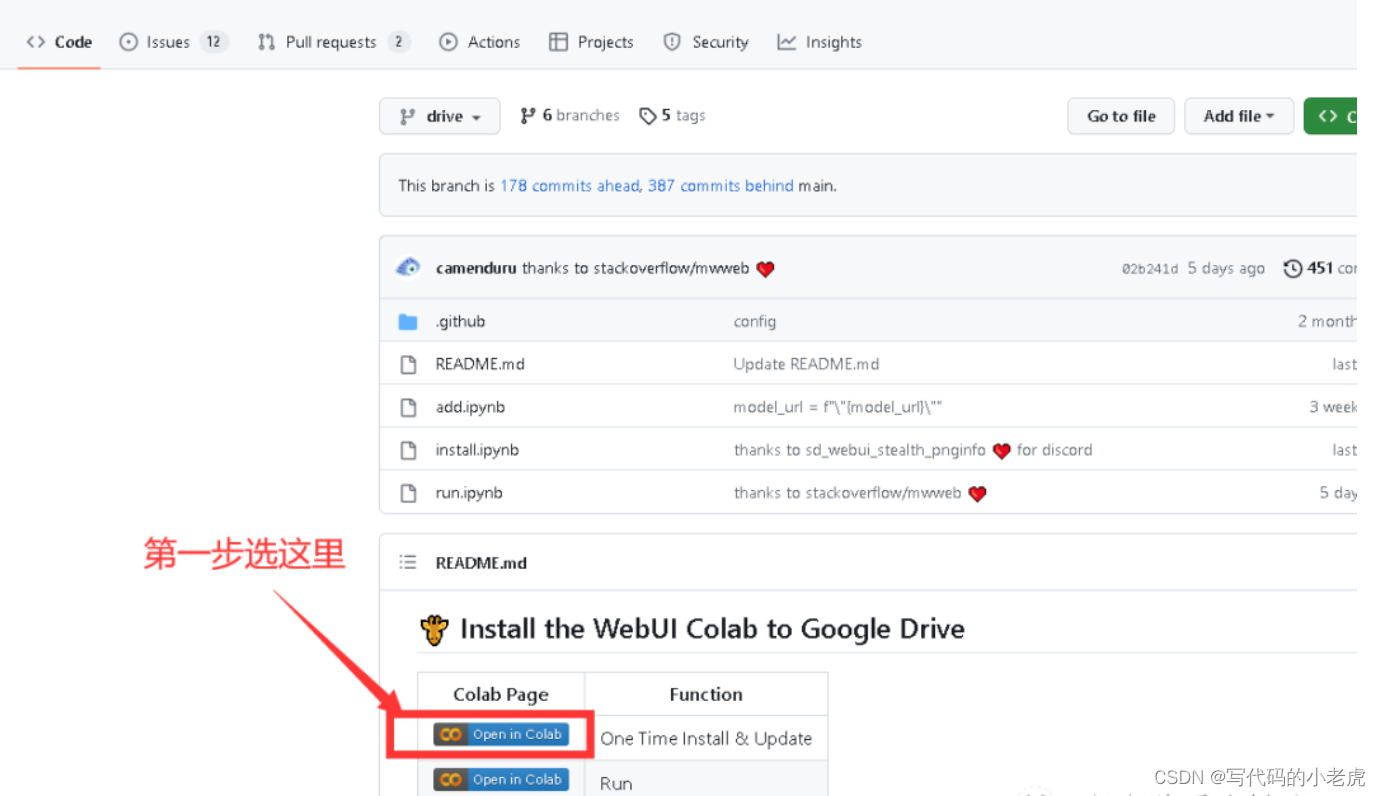Click the Actions play icon in the navbar
This screenshot has height=796, width=1380.
coord(447,42)
